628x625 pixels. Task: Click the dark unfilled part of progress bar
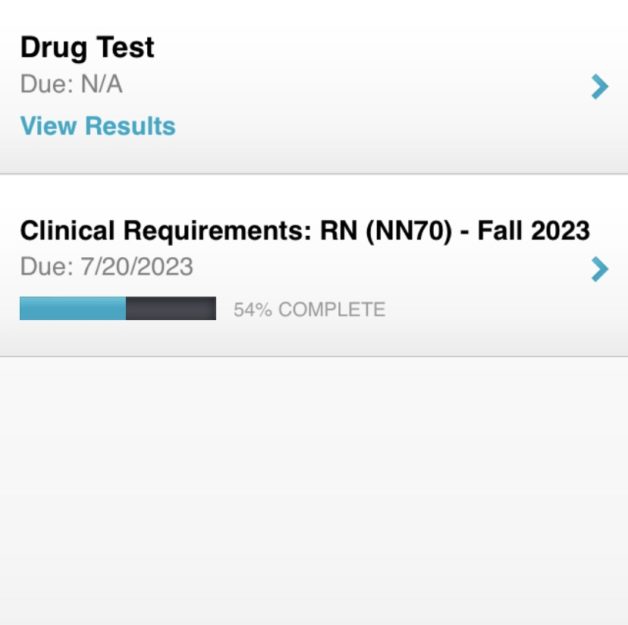[171, 309]
